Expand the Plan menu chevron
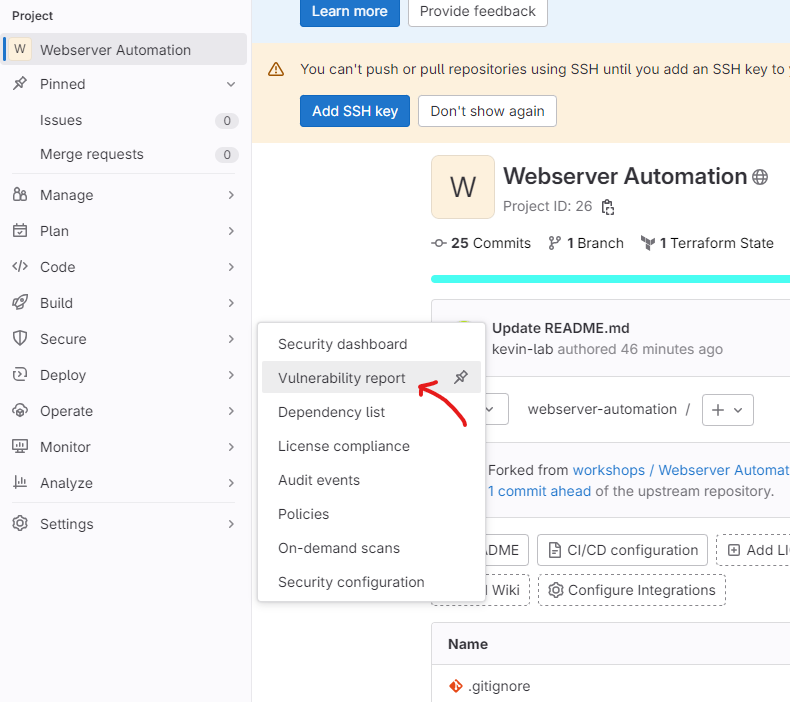The height and width of the screenshot is (702, 790). pos(231,231)
